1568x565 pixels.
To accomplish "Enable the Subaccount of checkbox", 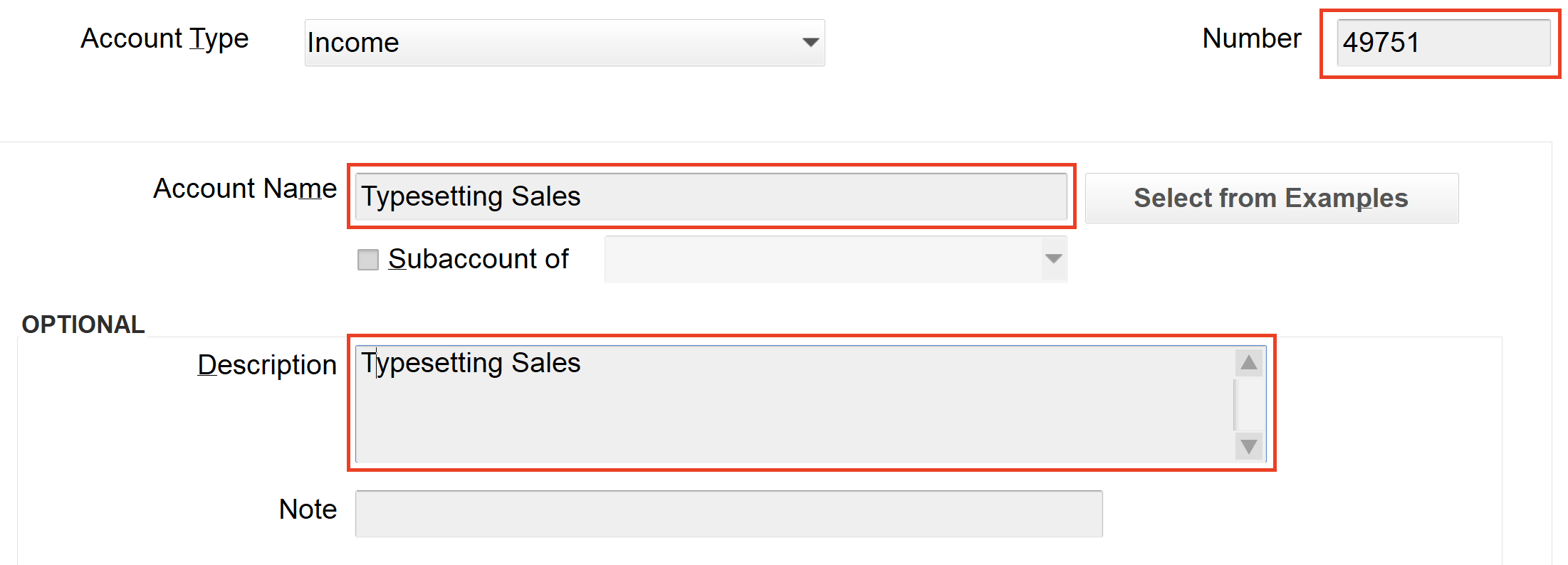I will click(x=367, y=260).
